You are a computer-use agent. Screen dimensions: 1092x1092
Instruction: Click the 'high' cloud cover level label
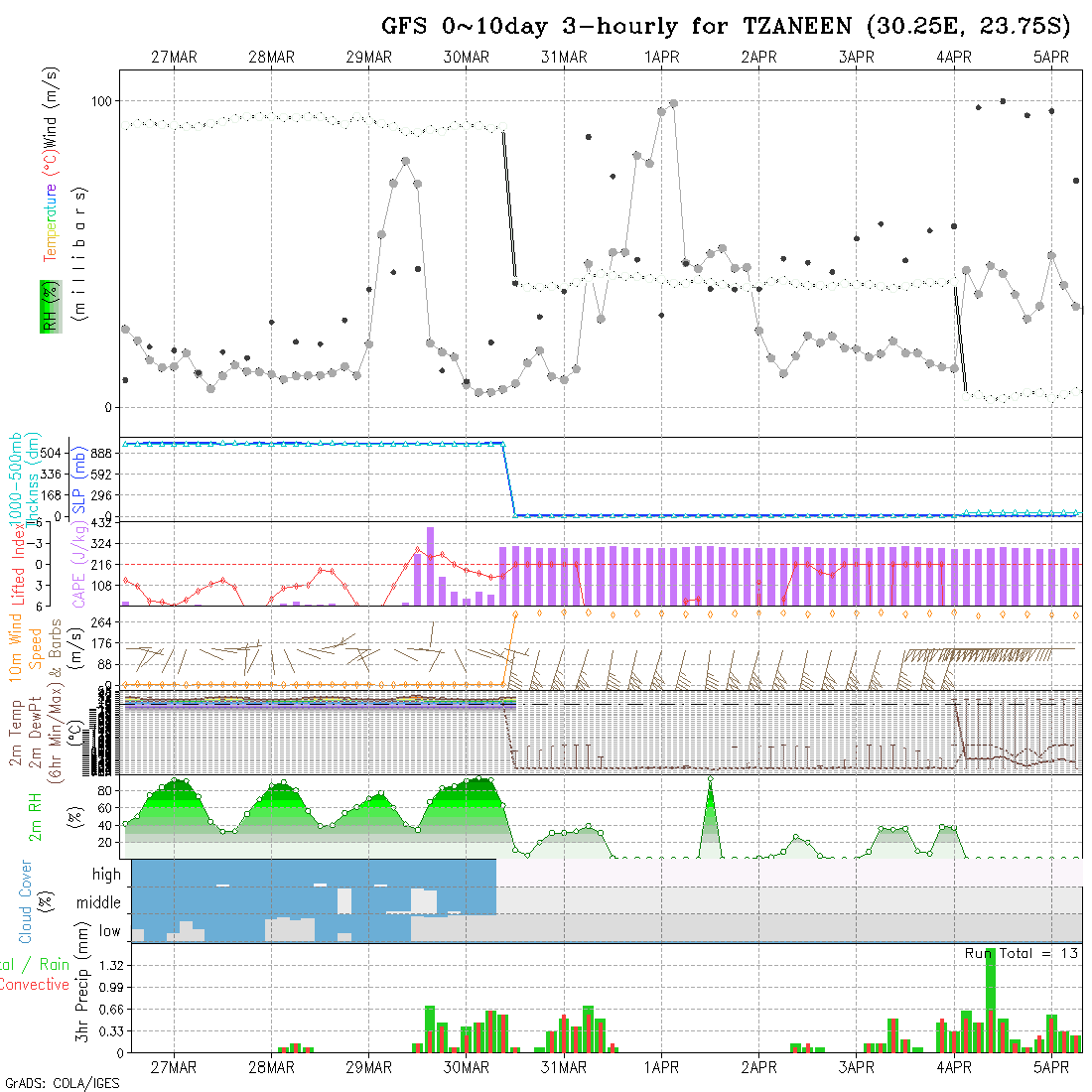[x=106, y=875]
